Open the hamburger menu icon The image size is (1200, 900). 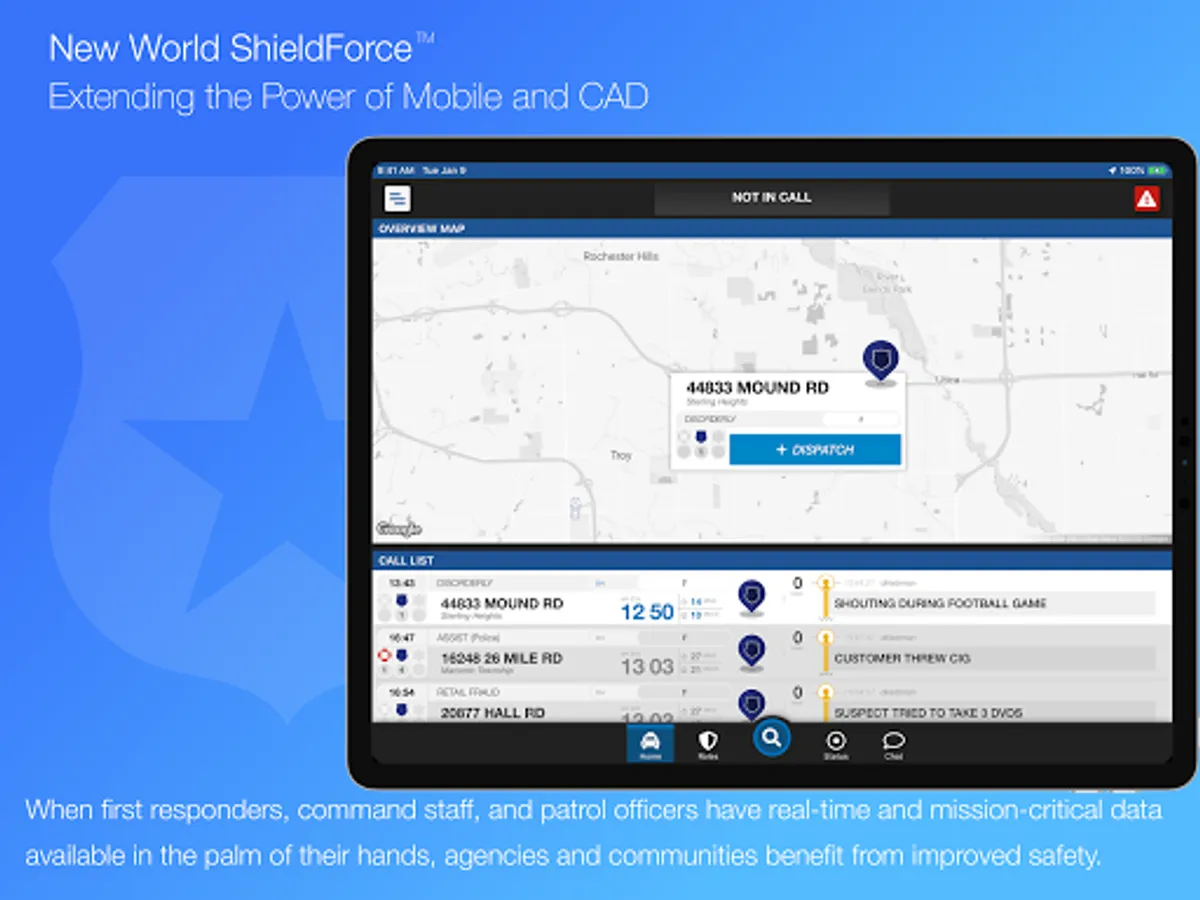tap(397, 198)
